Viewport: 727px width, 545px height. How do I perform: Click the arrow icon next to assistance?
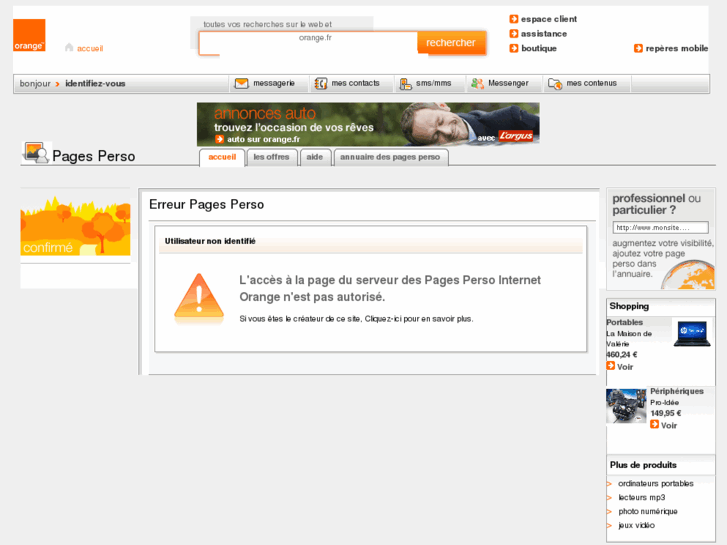[x=514, y=33]
